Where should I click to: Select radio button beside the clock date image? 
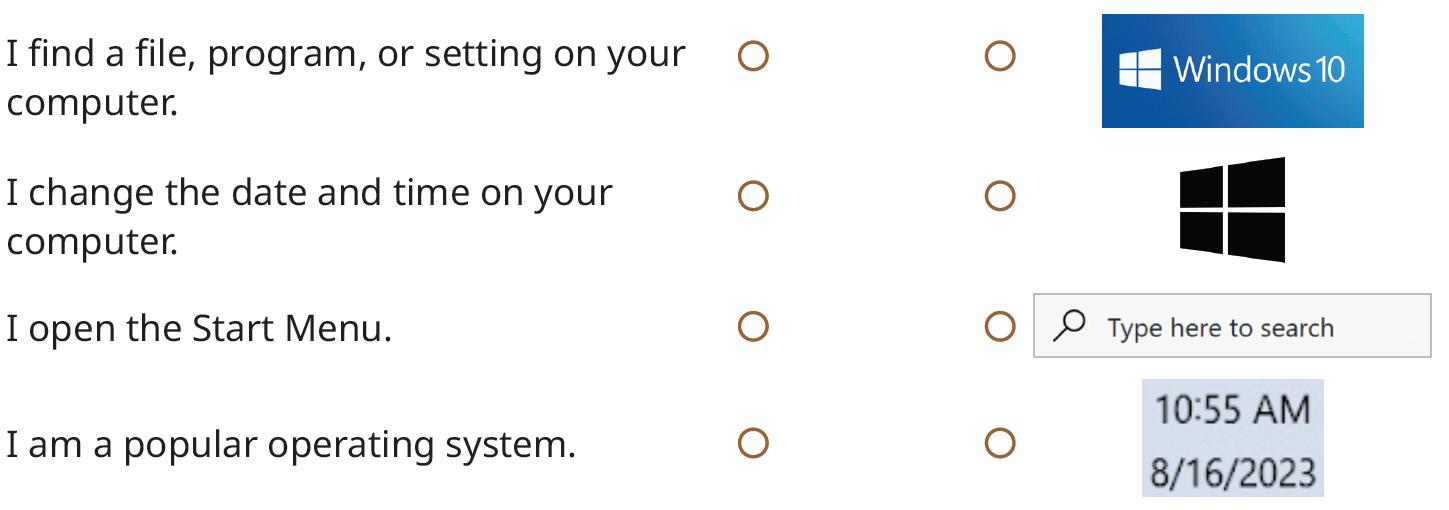[1000, 443]
